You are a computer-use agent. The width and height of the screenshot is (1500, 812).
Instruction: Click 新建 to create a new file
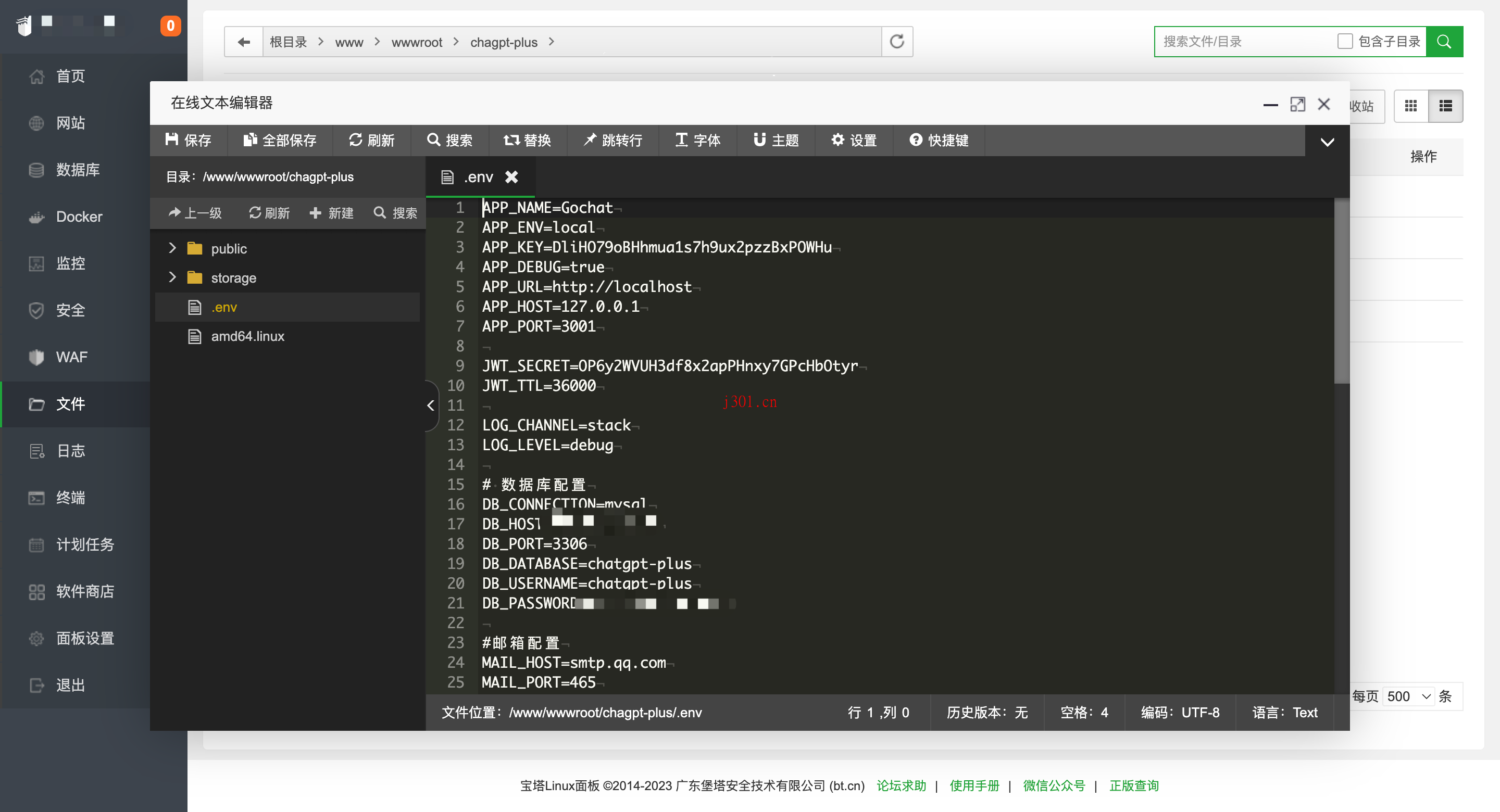[331, 213]
